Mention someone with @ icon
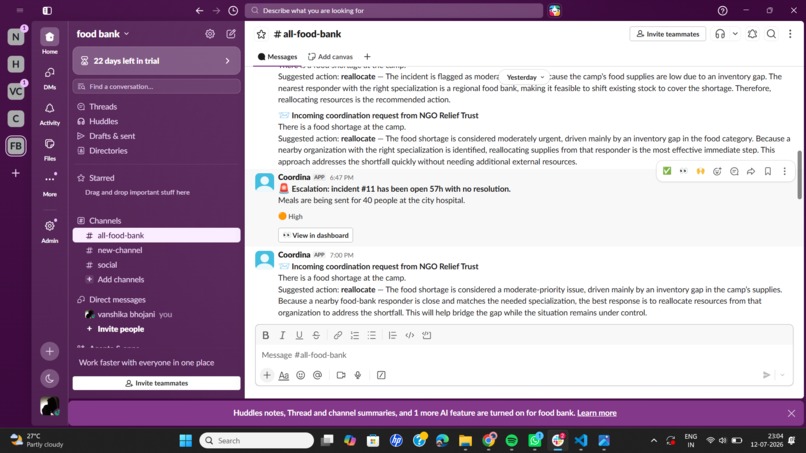The image size is (806, 453). (318, 375)
